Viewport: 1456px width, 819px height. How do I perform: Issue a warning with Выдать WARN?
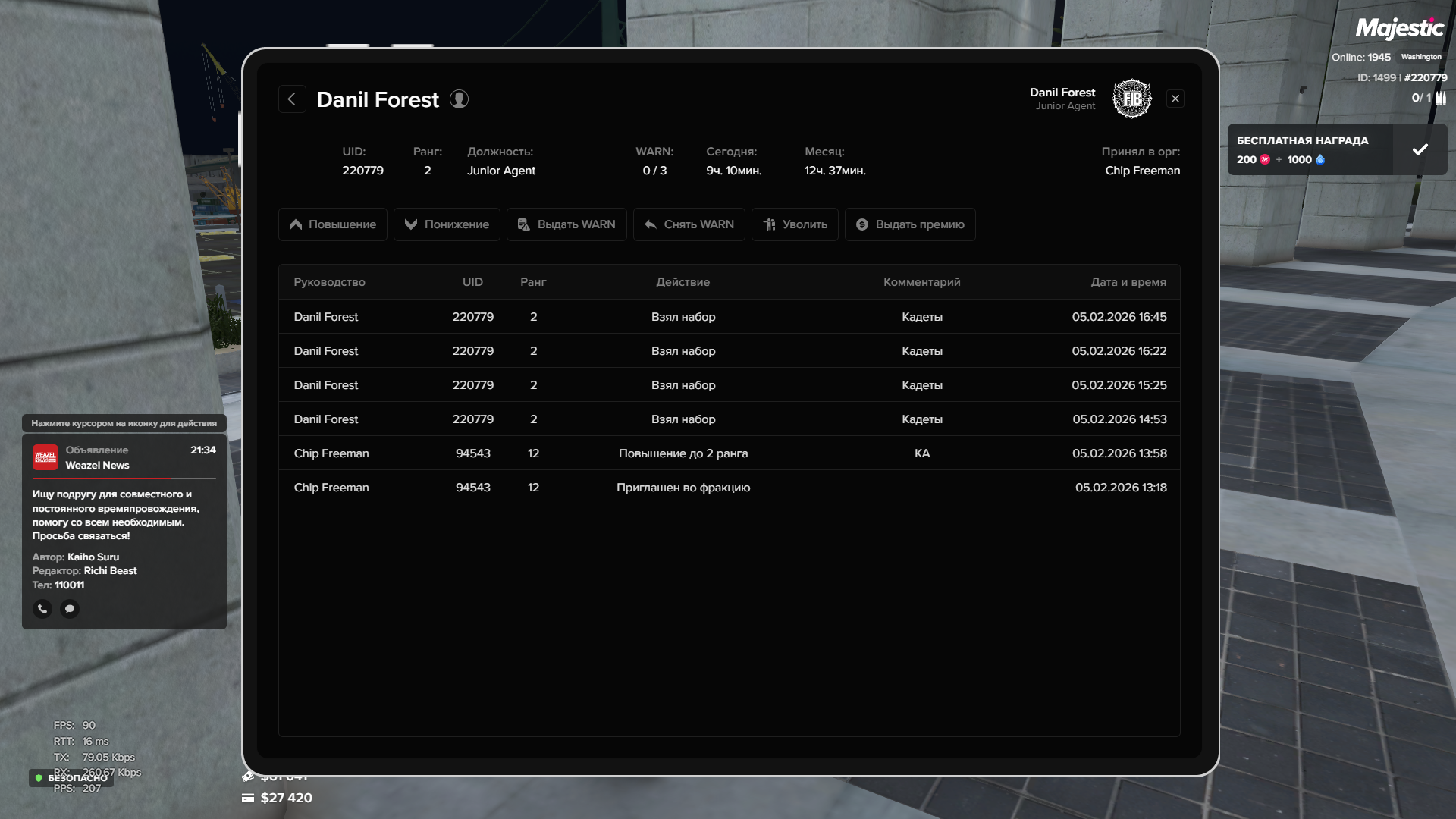[566, 224]
